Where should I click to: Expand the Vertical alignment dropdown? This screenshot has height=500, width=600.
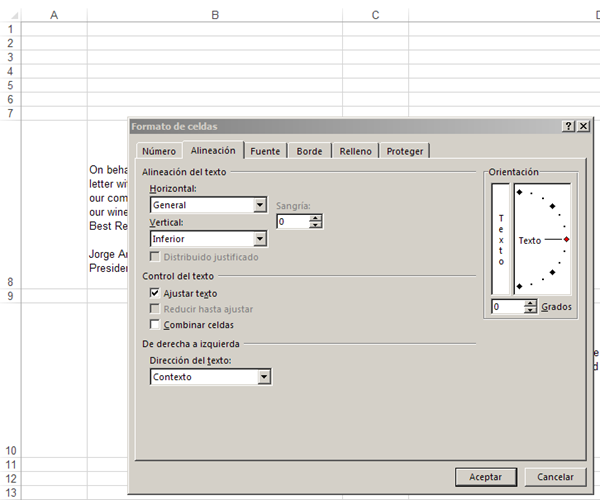[x=260, y=239]
